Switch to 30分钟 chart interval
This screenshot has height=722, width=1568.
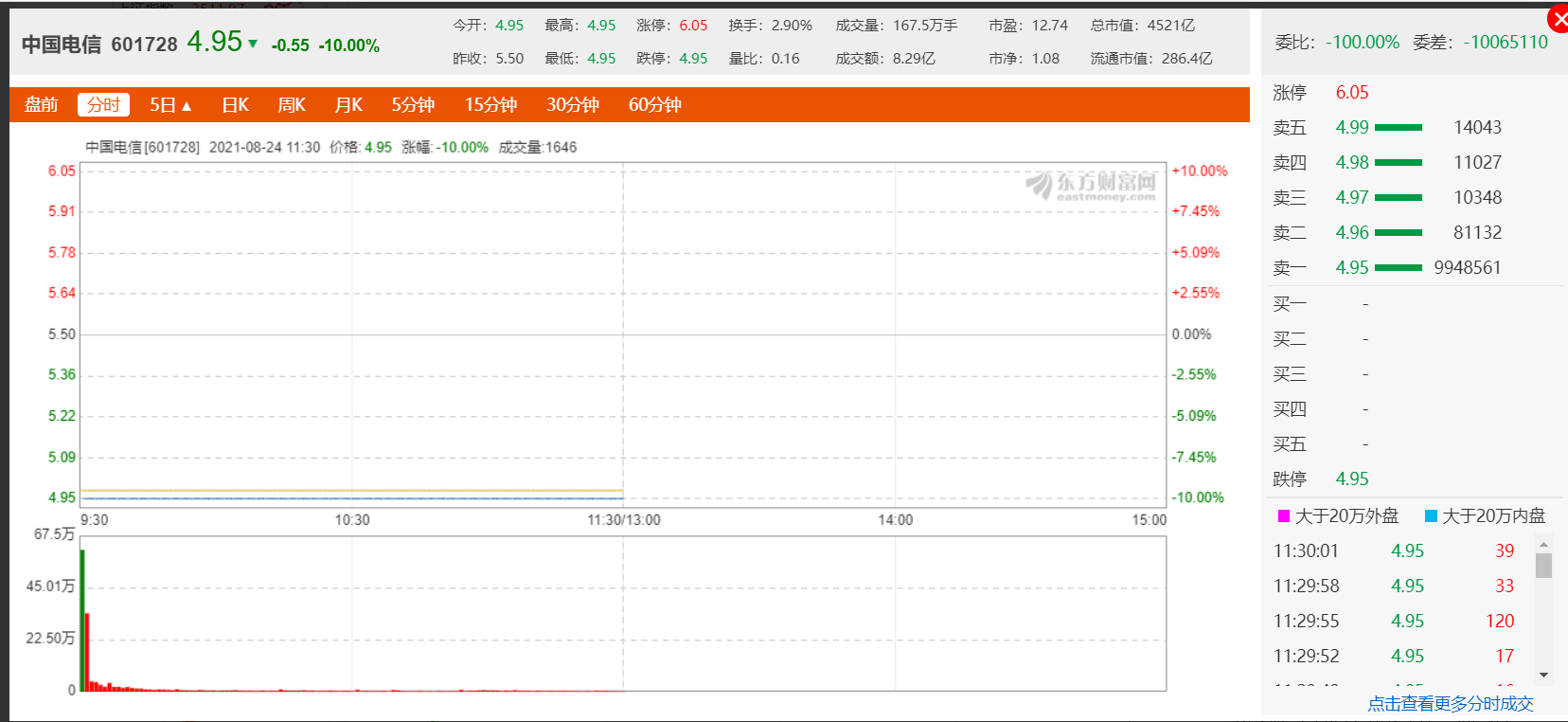573,104
